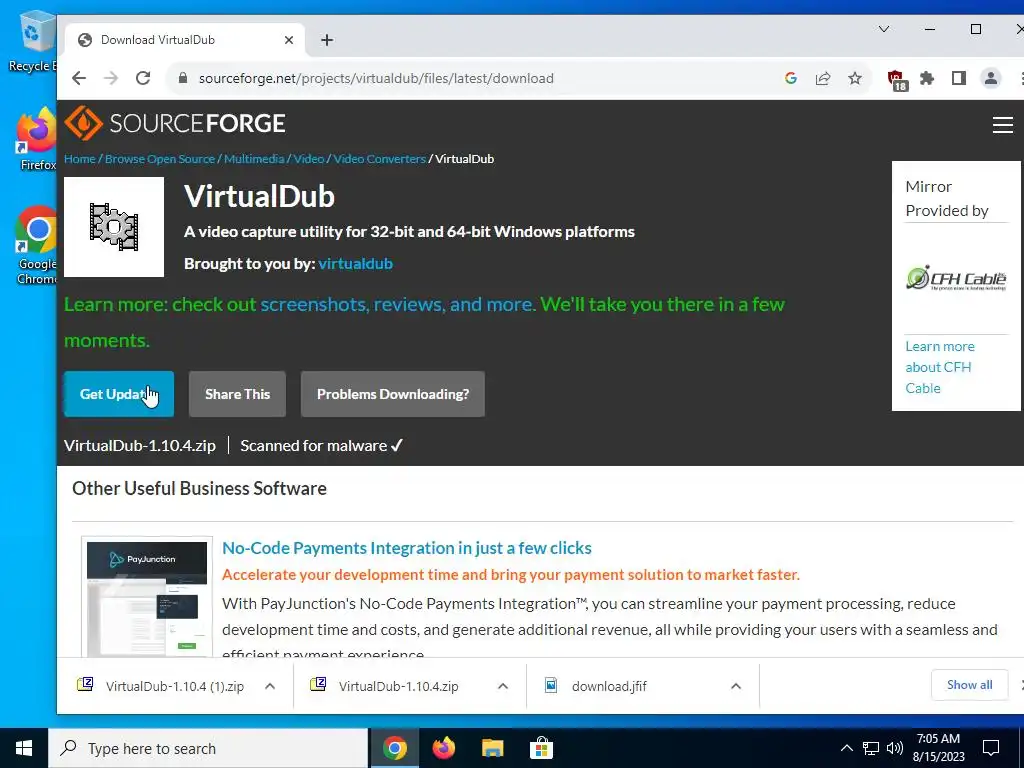Click the taskbar clock and date
1024x768 pixels.
pos(938,748)
